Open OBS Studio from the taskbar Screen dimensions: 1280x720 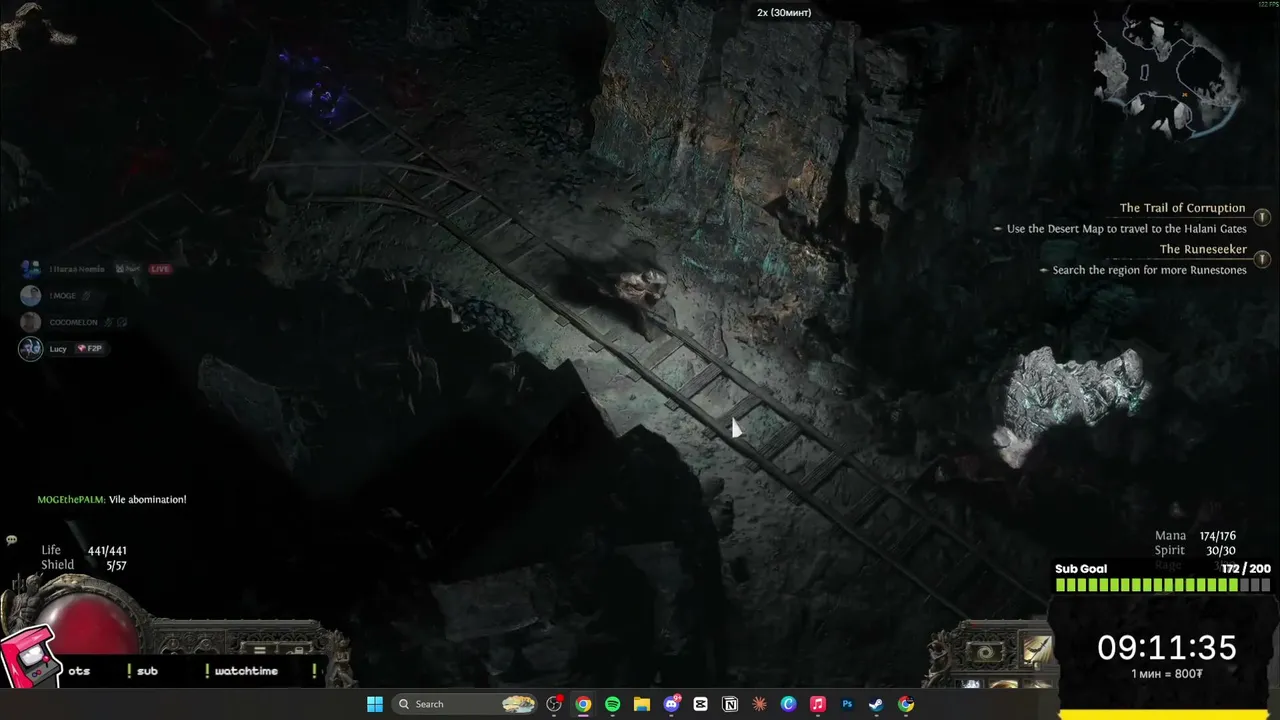coord(554,704)
